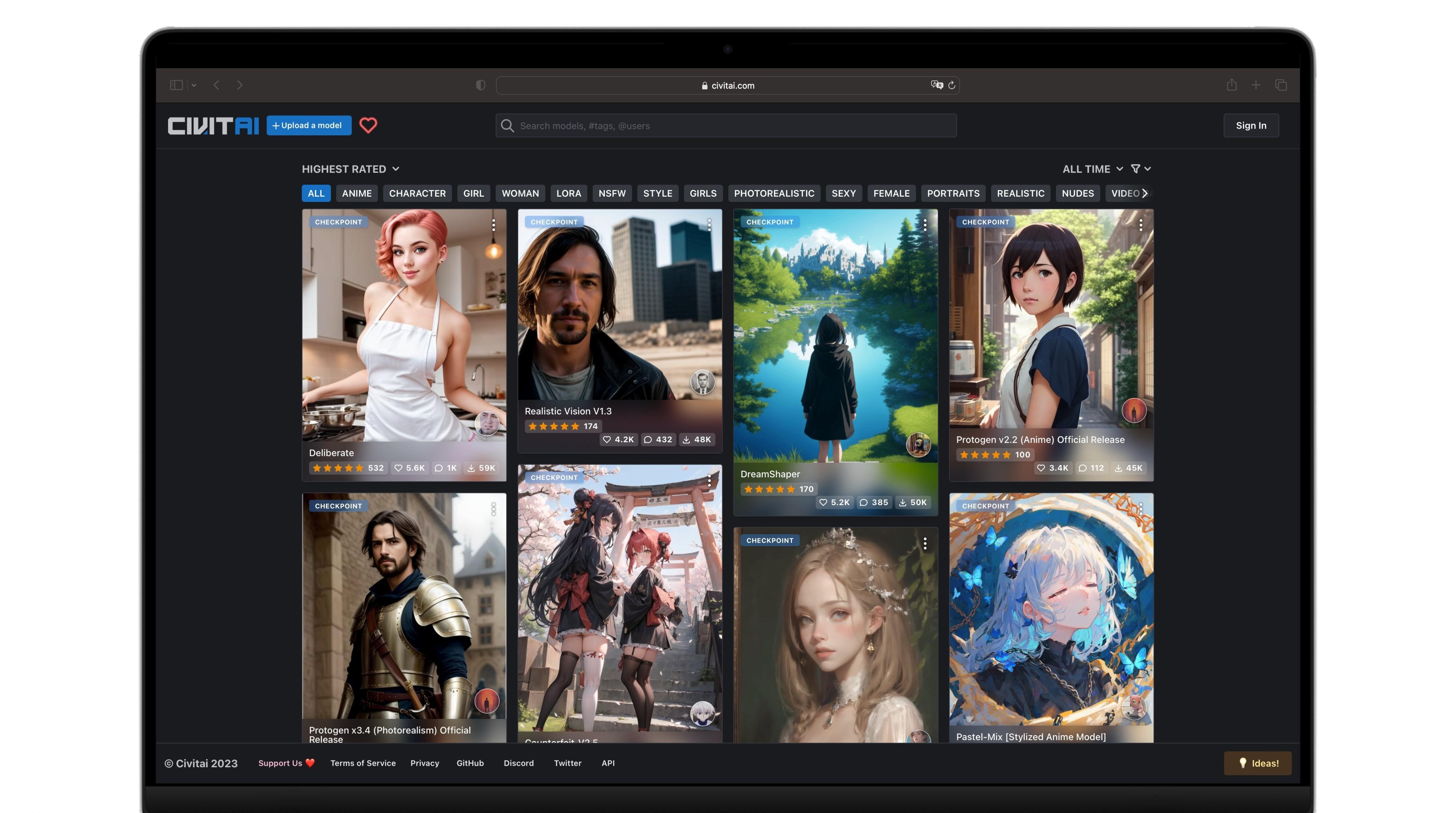Click the translate icon in address bar
The width and height of the screenshot is (1456, 813).
pos(937,85)
